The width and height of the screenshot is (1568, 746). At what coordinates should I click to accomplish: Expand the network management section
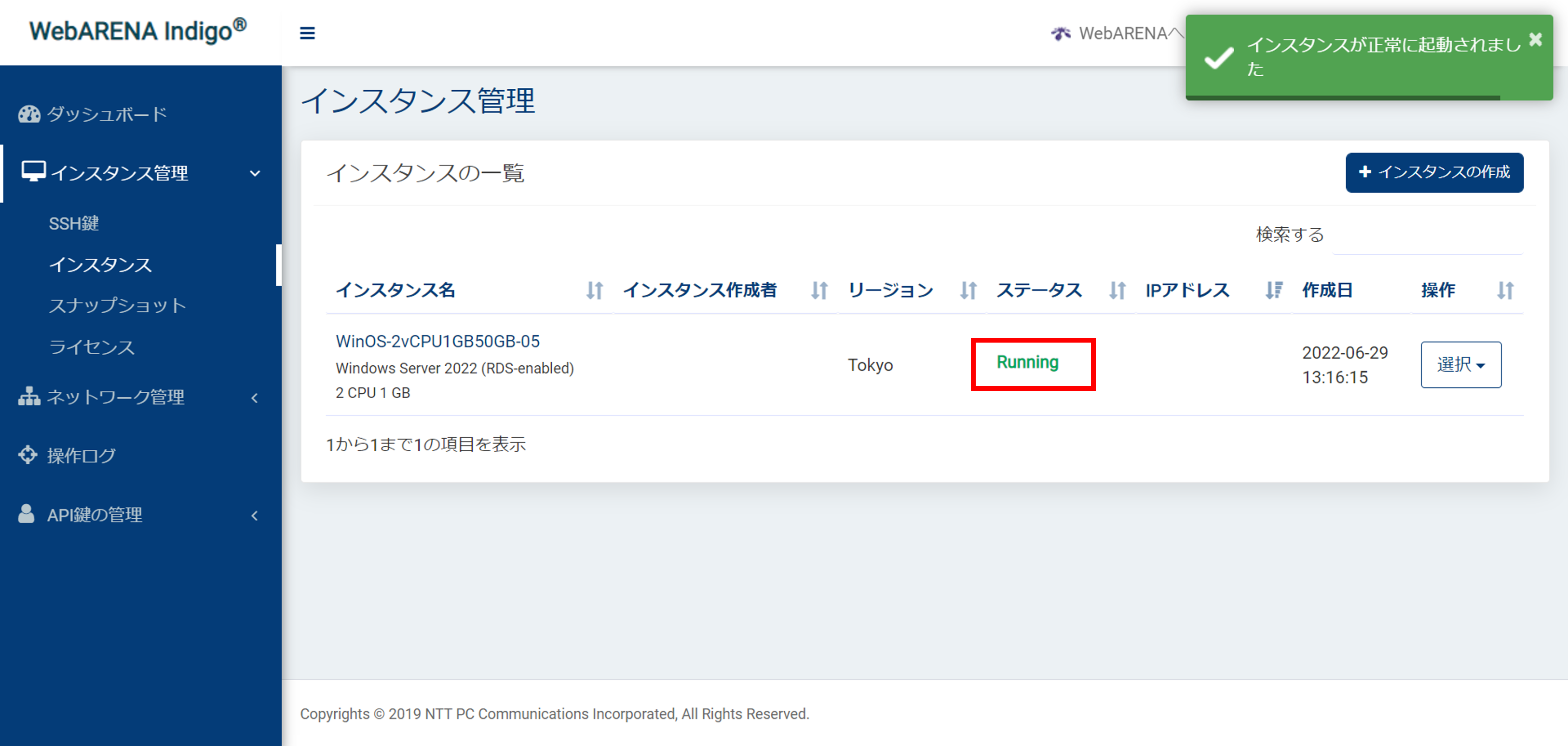(x=255, y=398)
